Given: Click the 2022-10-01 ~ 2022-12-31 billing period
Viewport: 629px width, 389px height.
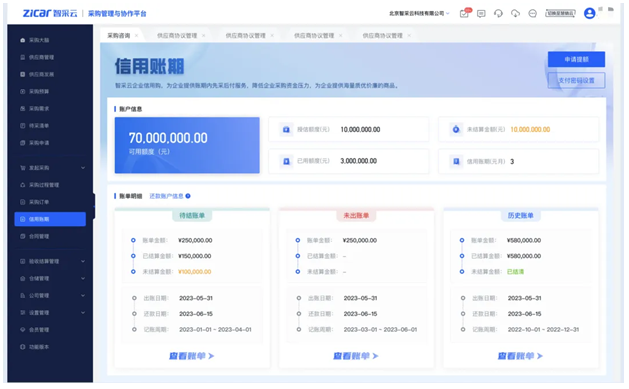Looking at the screenshot, I should [544, 330].
